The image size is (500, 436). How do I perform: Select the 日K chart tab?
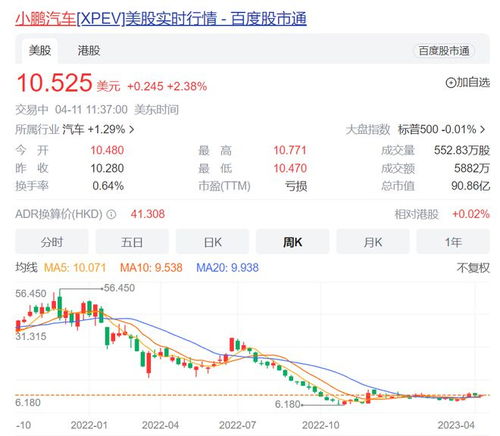pyautogui.click(x=212, y=242)
